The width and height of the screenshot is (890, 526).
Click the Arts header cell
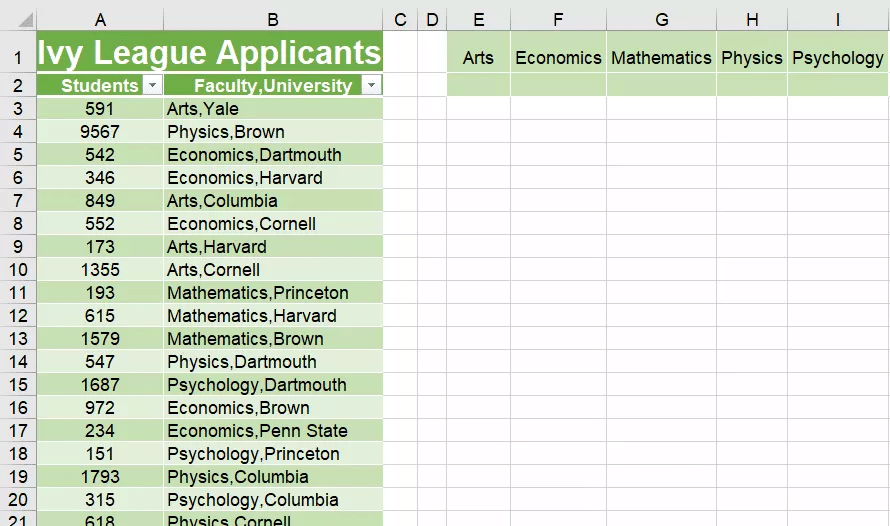(x=478, y=58)
